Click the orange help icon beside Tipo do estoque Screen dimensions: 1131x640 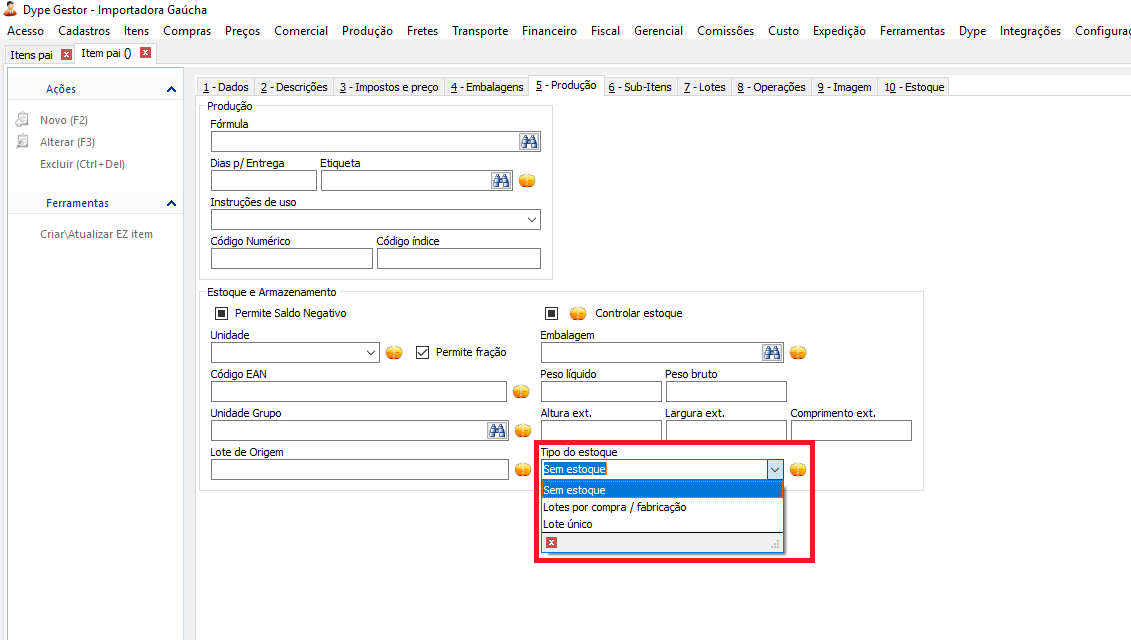pos(798,469)
